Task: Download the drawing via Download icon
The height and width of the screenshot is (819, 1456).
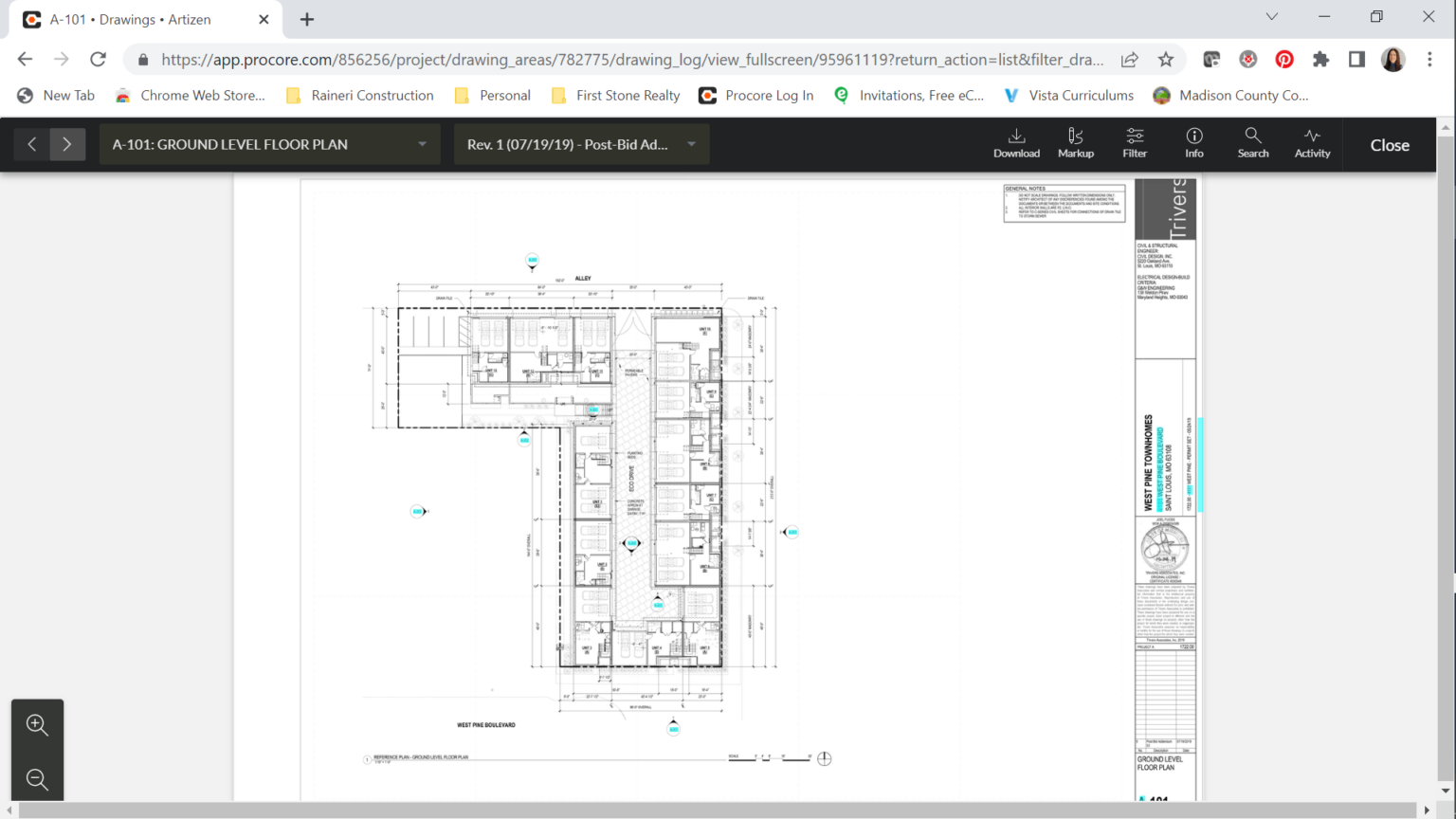Action: coord(1016,144)
